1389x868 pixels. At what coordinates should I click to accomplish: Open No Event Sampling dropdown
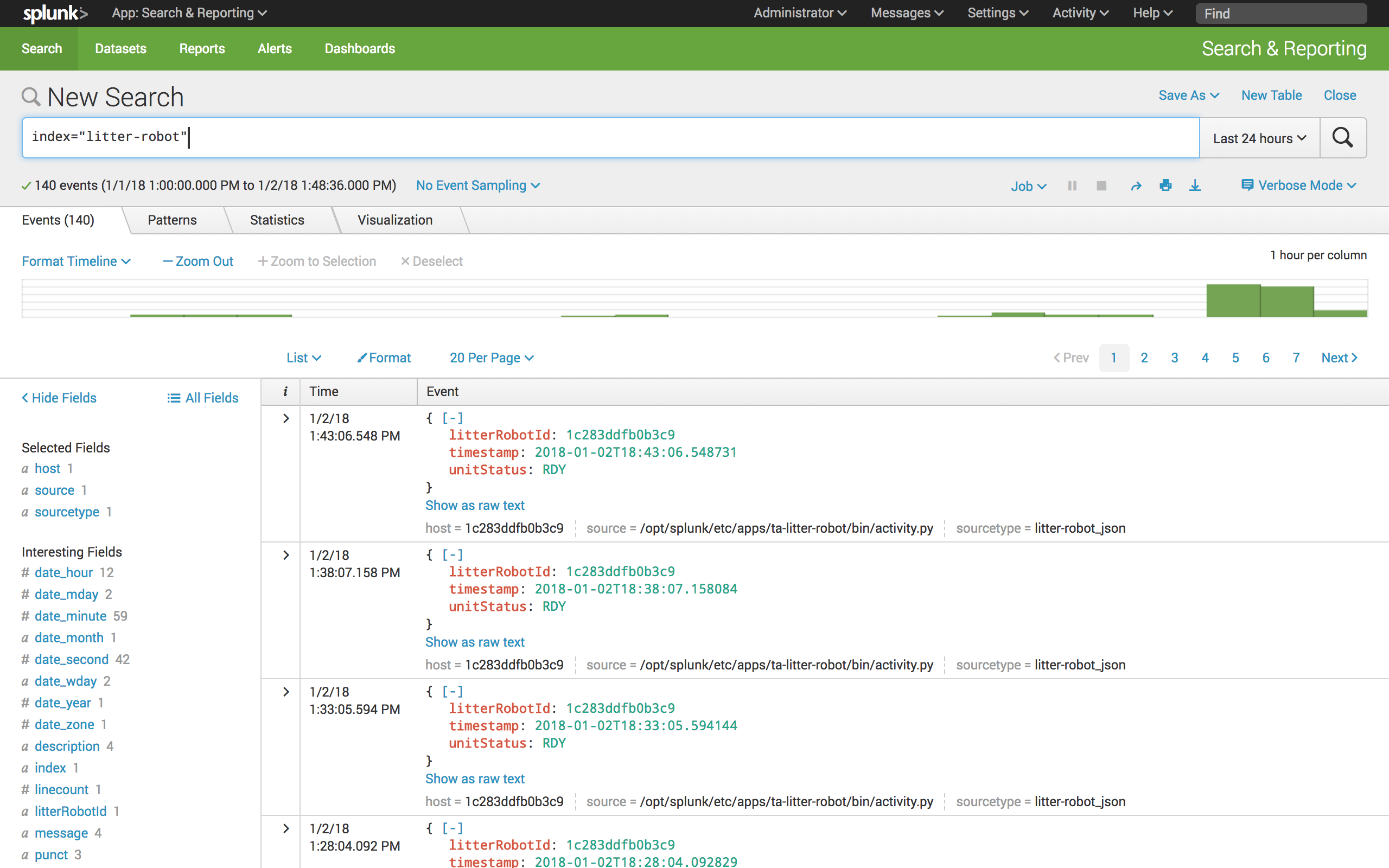(477, 186)
